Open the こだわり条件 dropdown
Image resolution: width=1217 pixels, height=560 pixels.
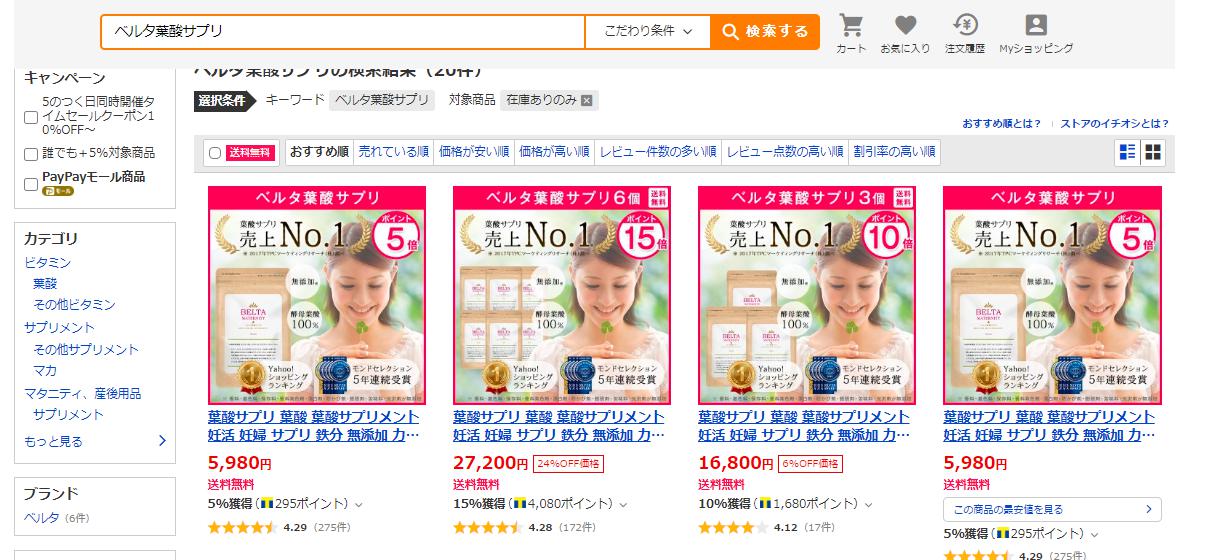[648, 32]
